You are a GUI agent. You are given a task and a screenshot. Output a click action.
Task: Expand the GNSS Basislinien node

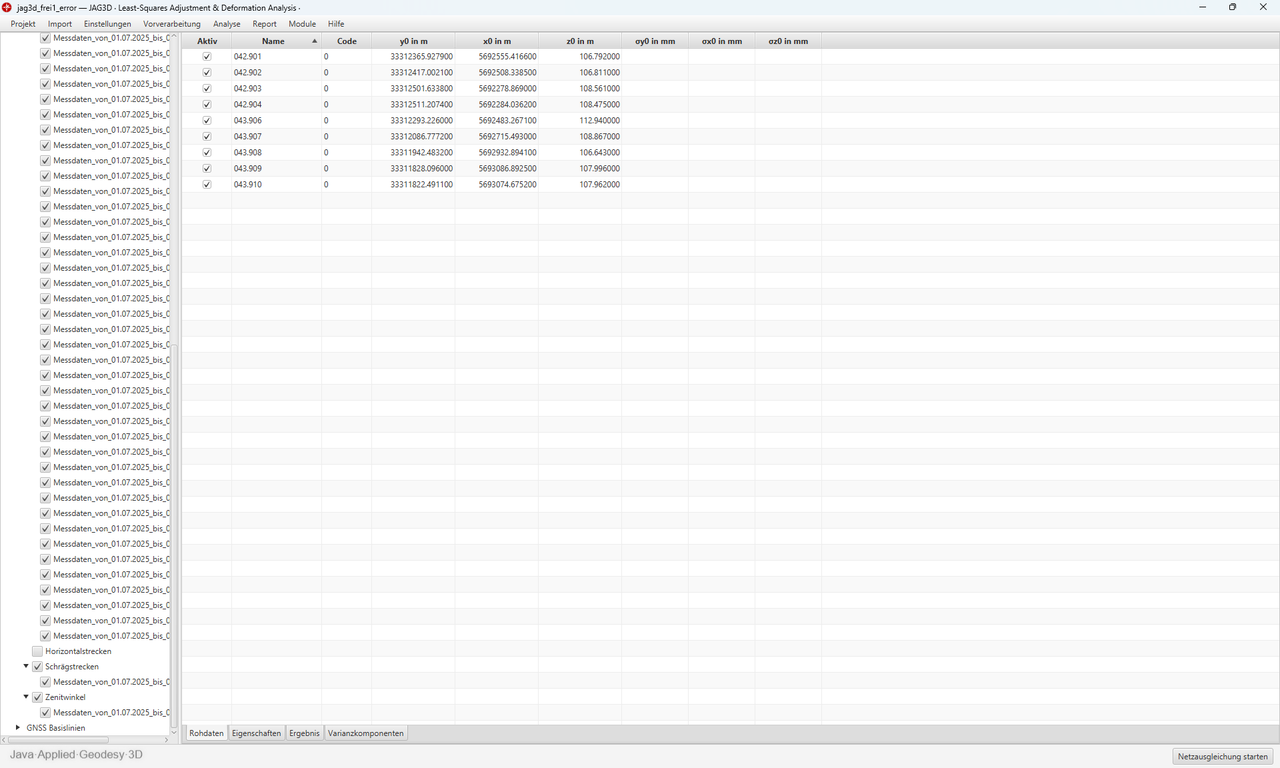[18, 728]
